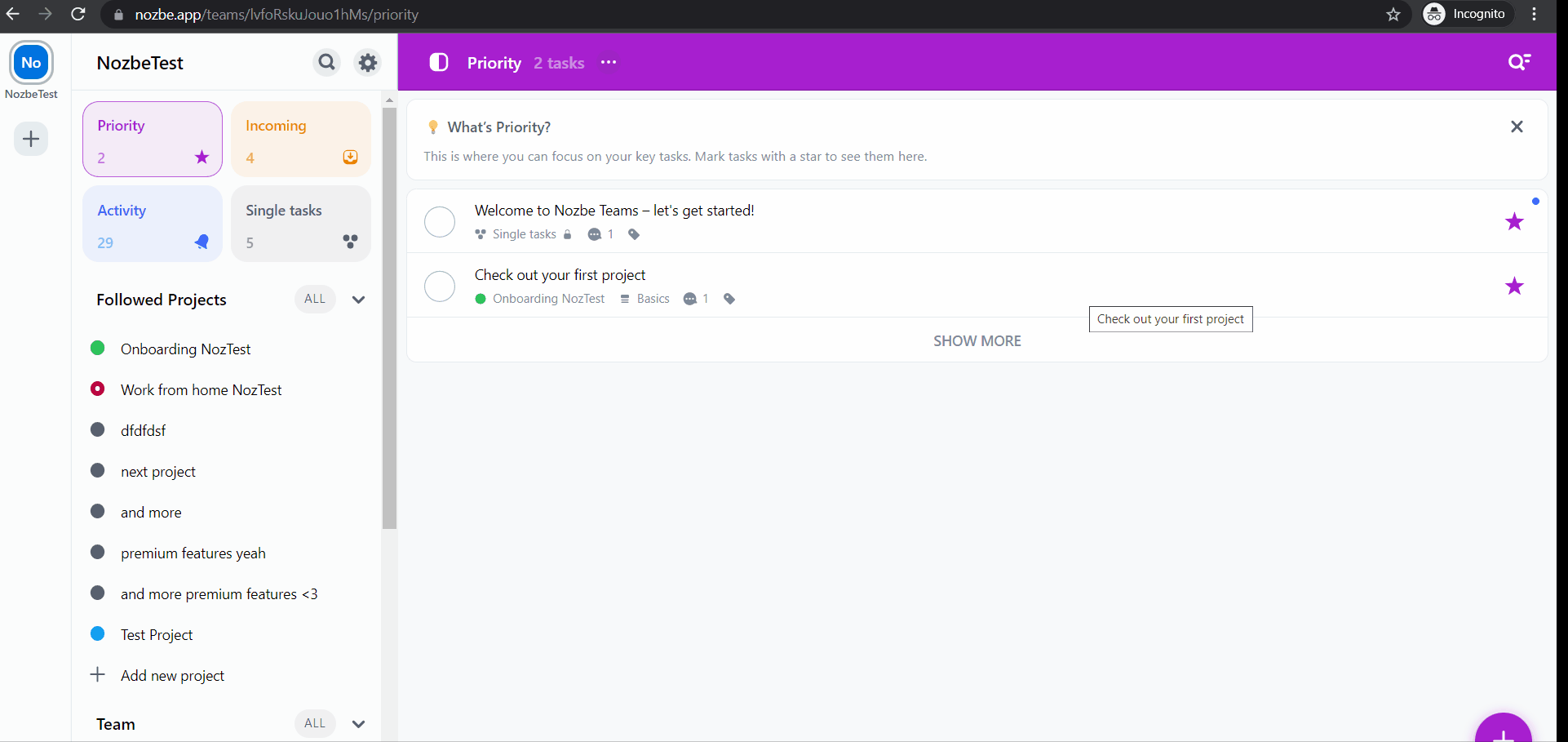
Task: Complete the Welcome to Nozbe Teams task
Action: (440, 221)
